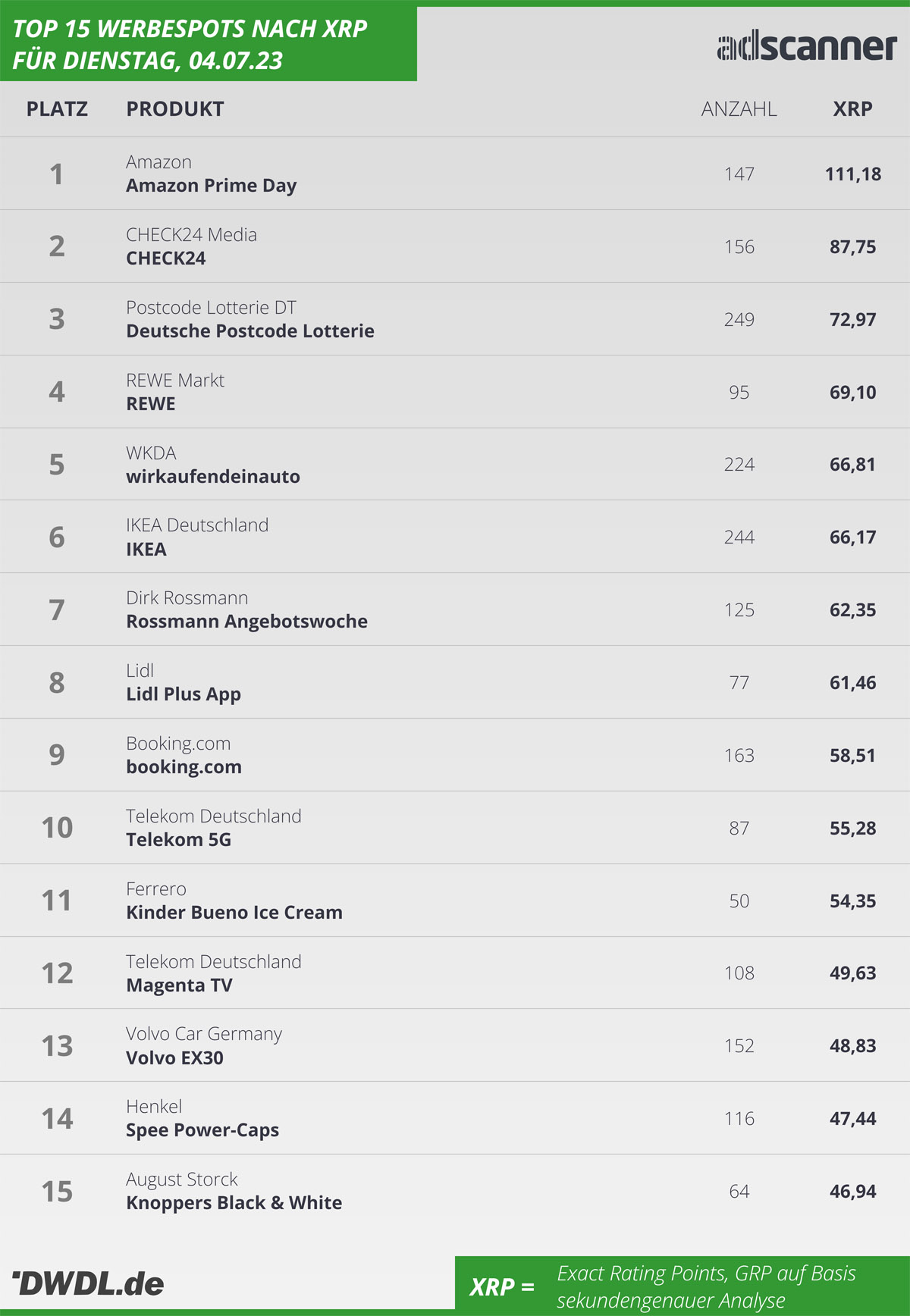Click the PRODUKT column header
This screenshot has width=910, height=1316.
pos(175,109)
